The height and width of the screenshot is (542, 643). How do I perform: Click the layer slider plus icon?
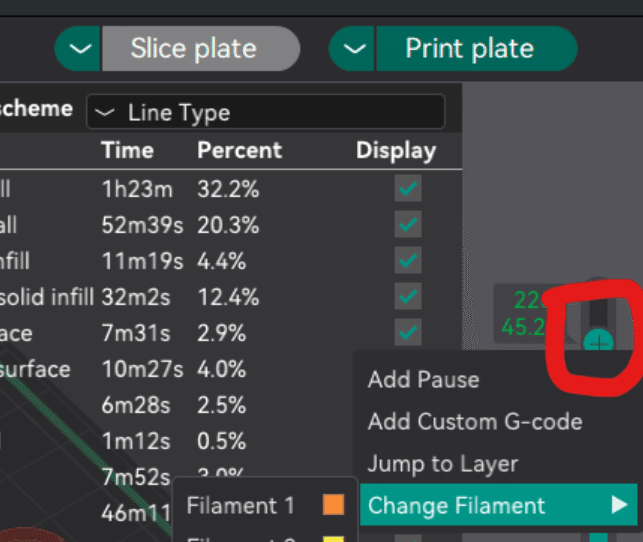599,343
